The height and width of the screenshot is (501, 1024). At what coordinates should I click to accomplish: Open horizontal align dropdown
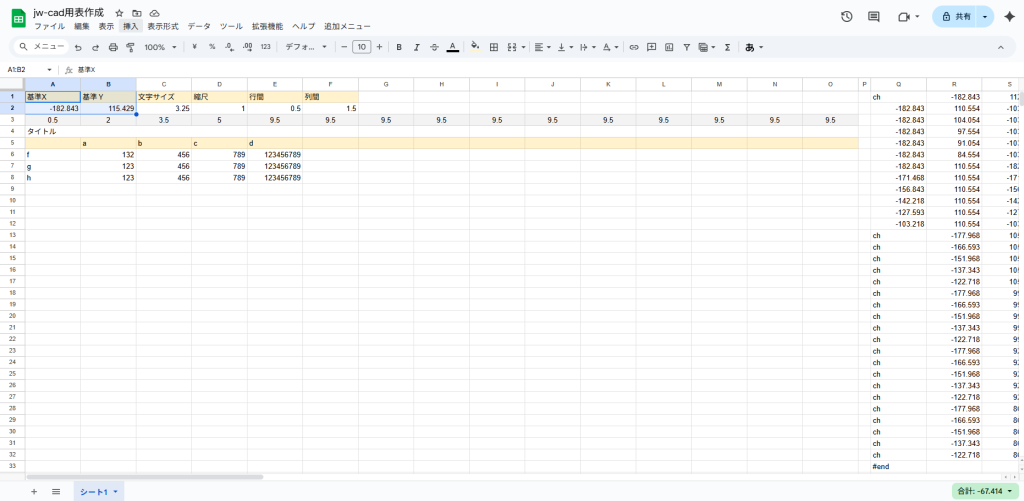542,47
